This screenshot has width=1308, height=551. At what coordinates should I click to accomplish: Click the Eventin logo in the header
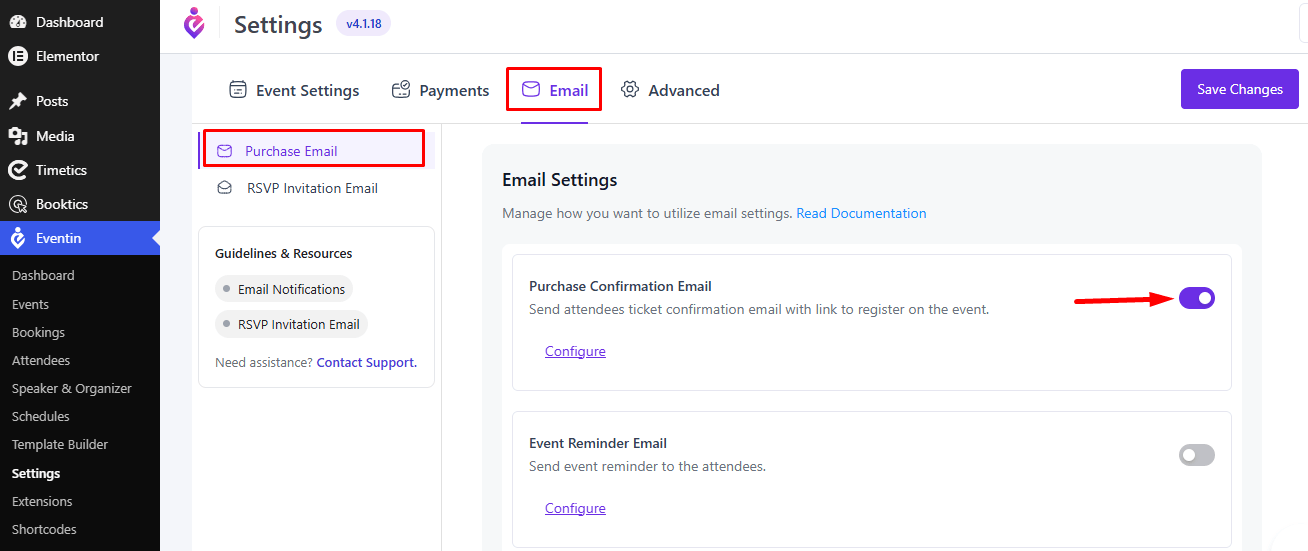click(194, 24)
